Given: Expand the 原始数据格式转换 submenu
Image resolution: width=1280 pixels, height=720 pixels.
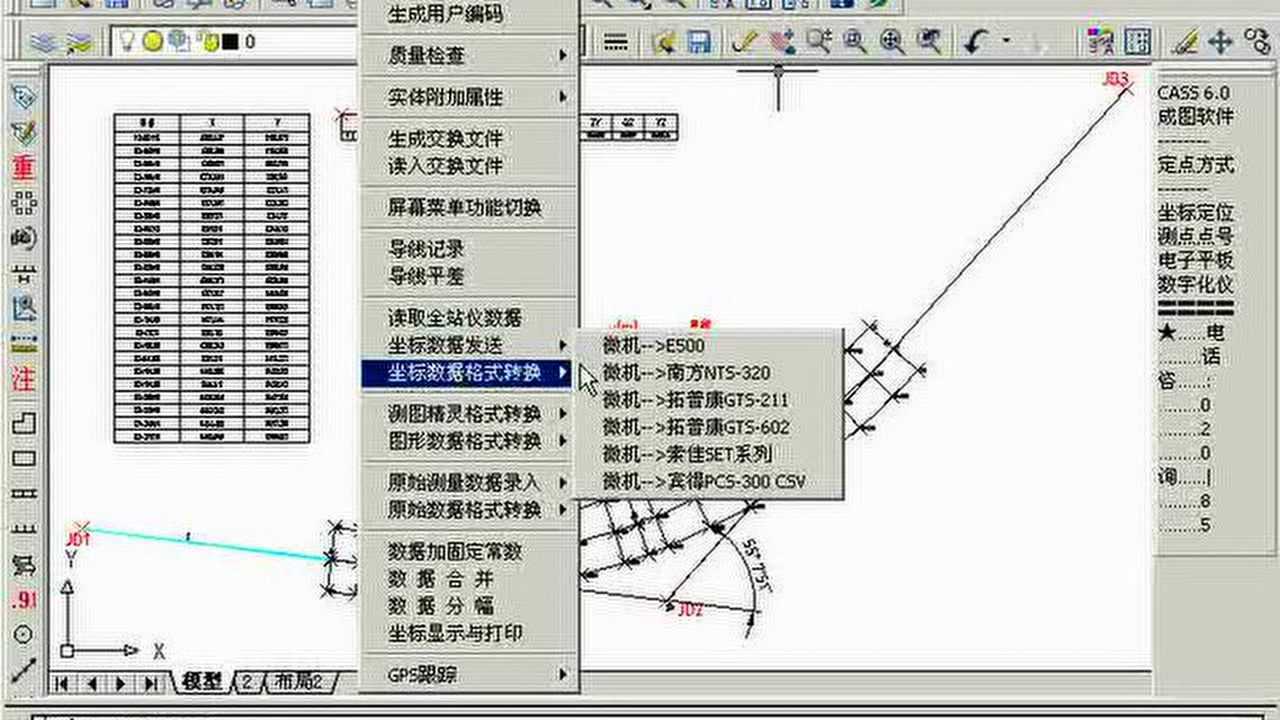Looking at the screenshot, I should (469, 510).
